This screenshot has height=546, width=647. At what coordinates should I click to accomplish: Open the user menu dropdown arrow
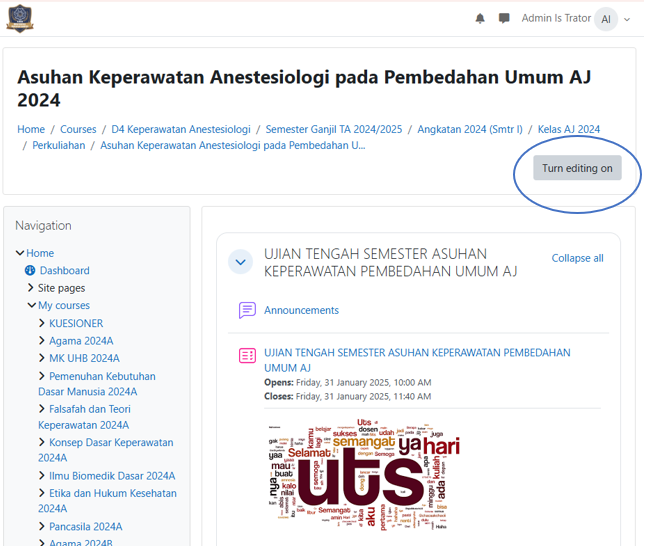pos(627,20)
